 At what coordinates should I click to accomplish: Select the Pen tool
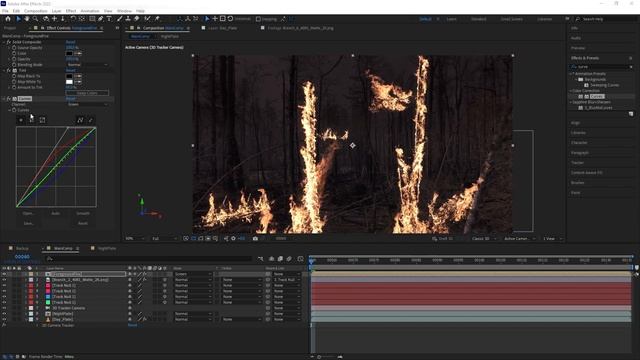(100, 19)
